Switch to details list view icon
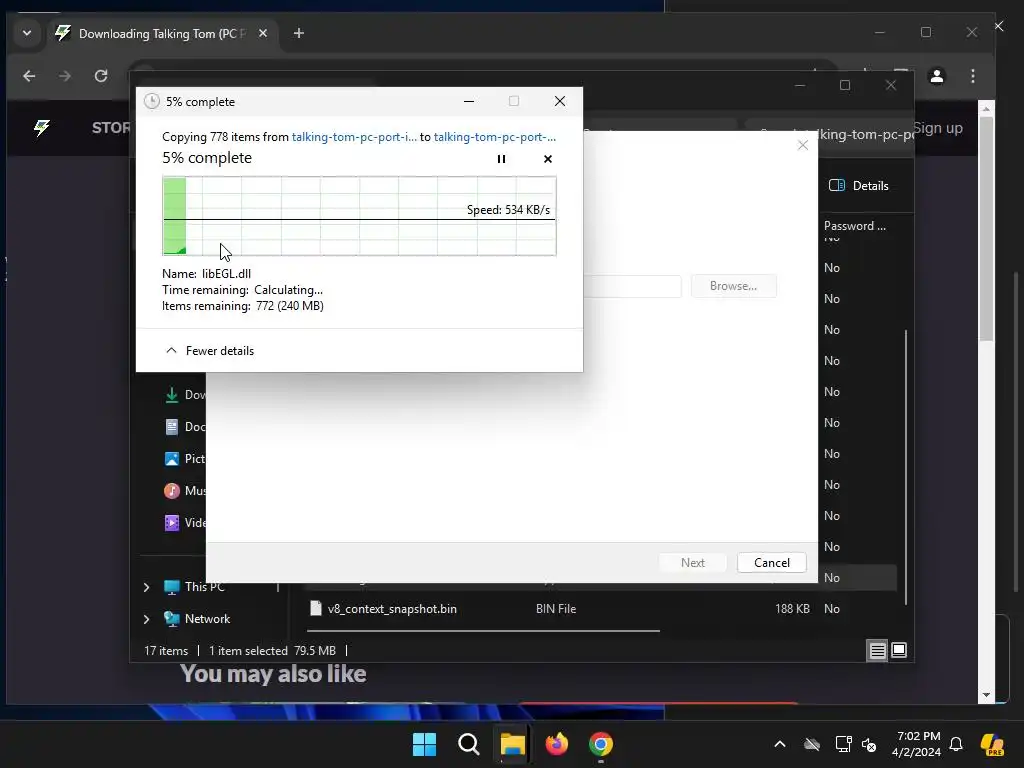The image size is (1024, 768). [877, 650]
